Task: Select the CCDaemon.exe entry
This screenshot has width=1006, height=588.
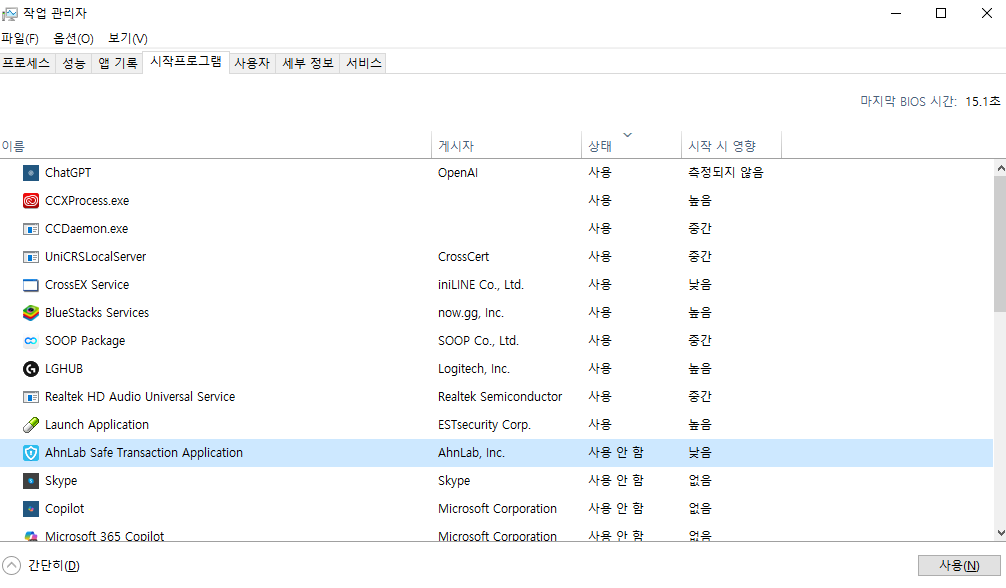Action: 87,229
